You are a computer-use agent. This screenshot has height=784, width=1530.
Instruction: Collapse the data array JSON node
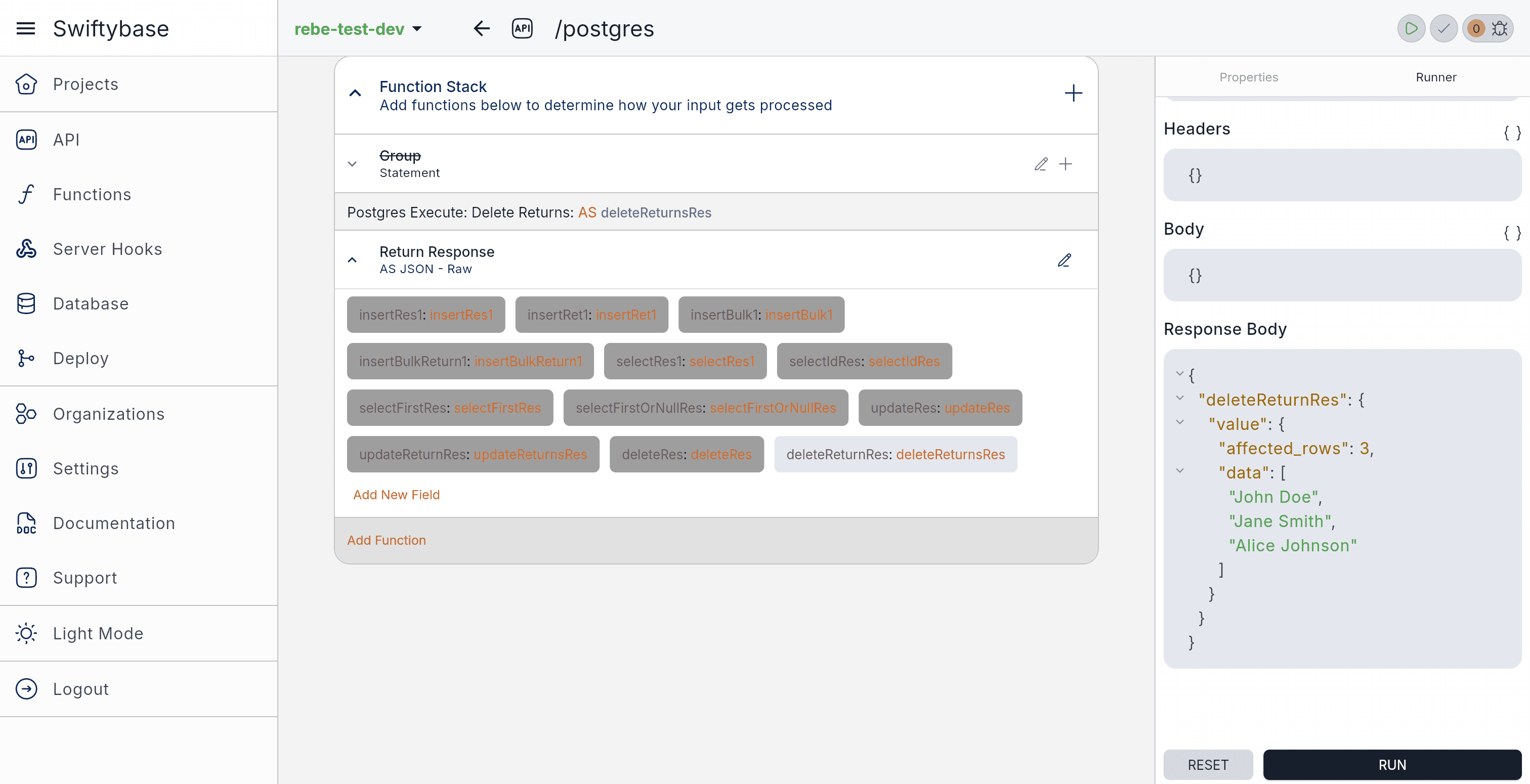(x=1179, y=471)
